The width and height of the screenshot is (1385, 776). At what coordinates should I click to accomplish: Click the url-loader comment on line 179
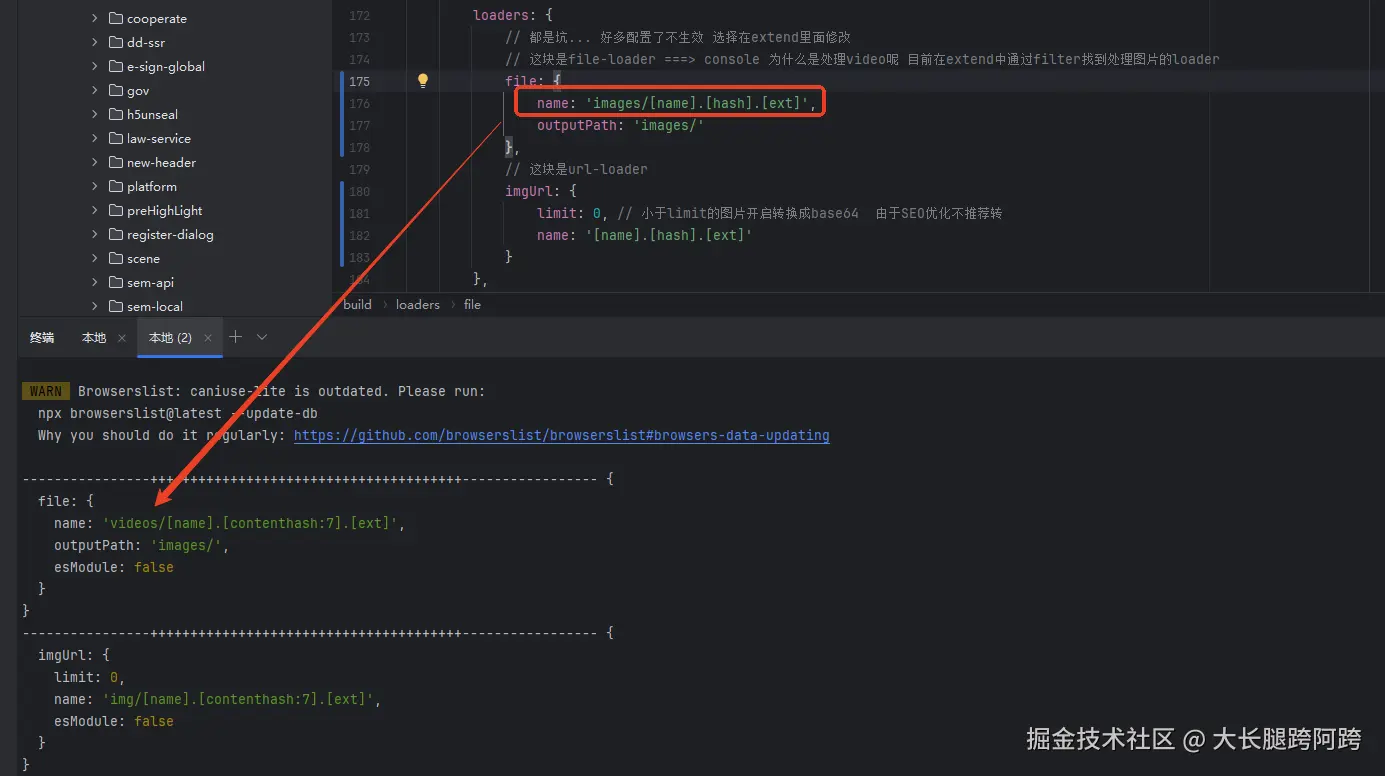tap(576, 169)
